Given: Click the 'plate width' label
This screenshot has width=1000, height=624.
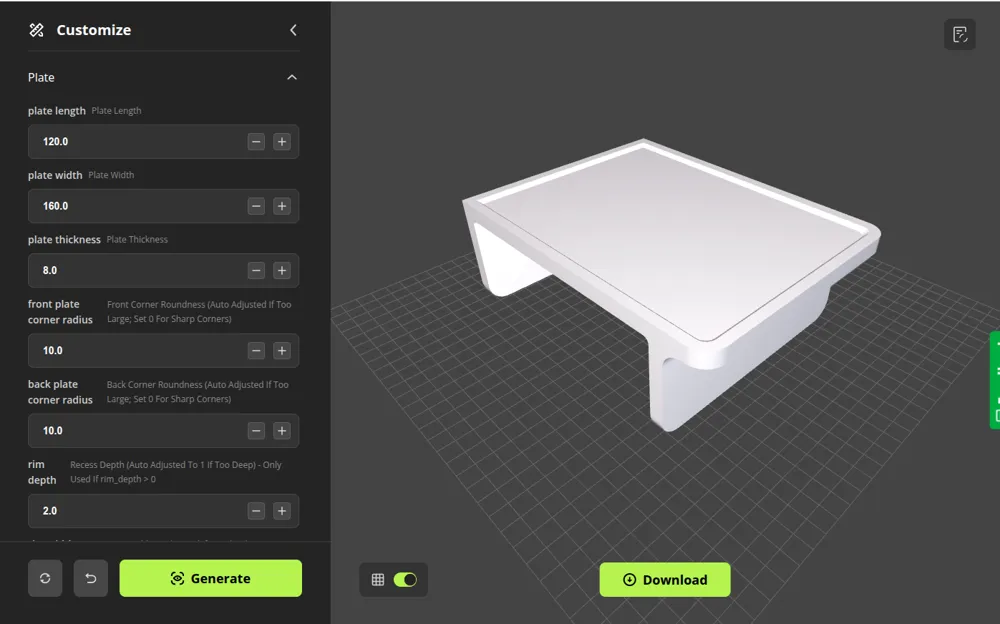Looking at the screenshot, I should pyautogui.click(x=55, y=175).
